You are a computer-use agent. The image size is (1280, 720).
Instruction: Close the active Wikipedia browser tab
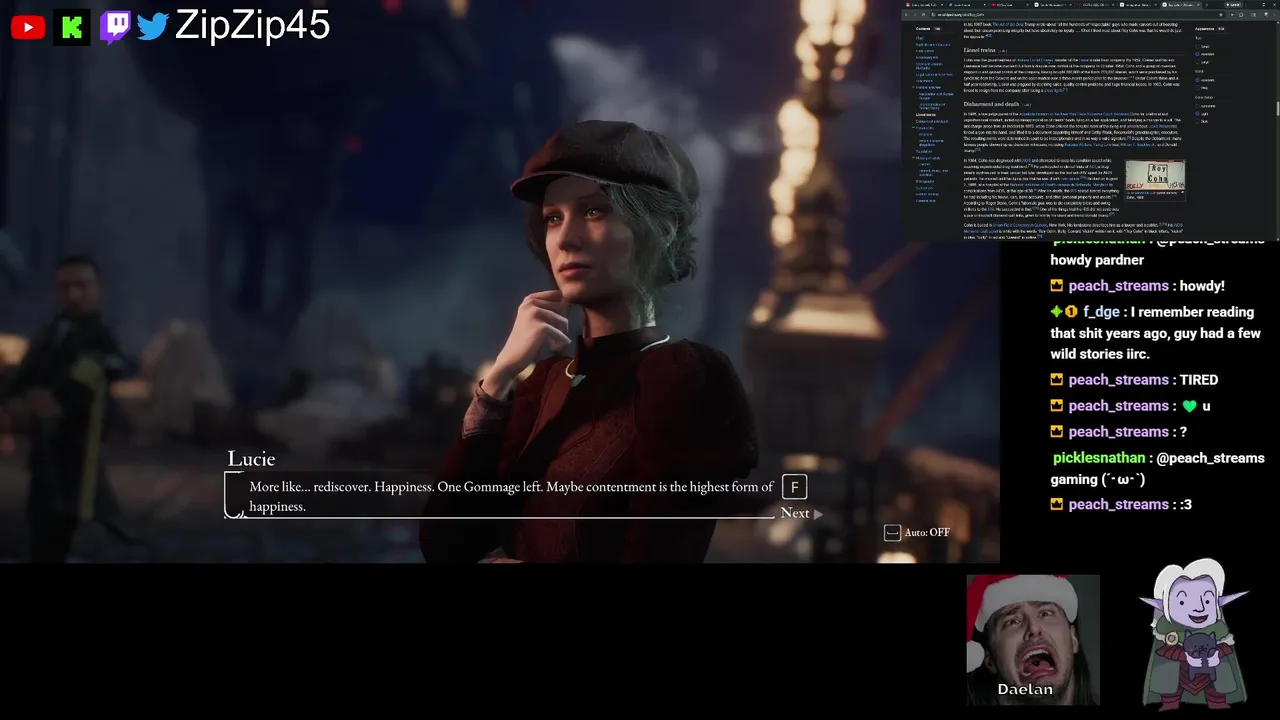pos(1198,5)
